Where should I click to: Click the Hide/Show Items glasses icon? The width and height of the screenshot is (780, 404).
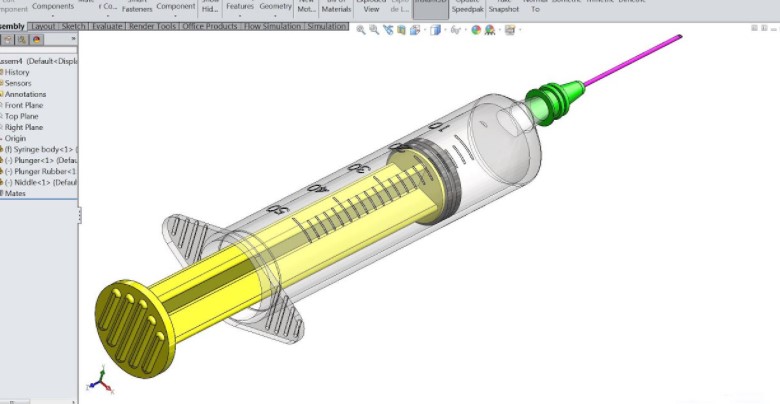[x=455, y=30]
